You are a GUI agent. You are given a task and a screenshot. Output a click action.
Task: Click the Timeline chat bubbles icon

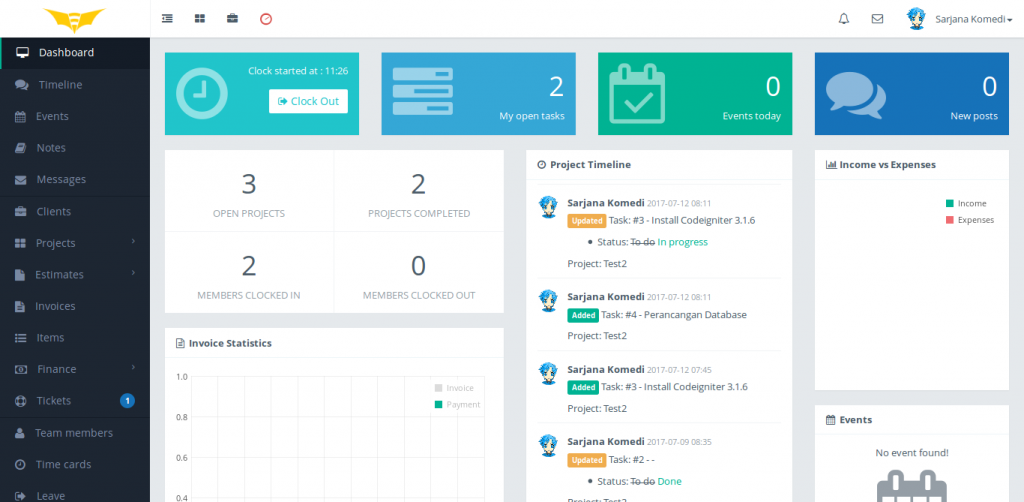[x=22, y=85]
